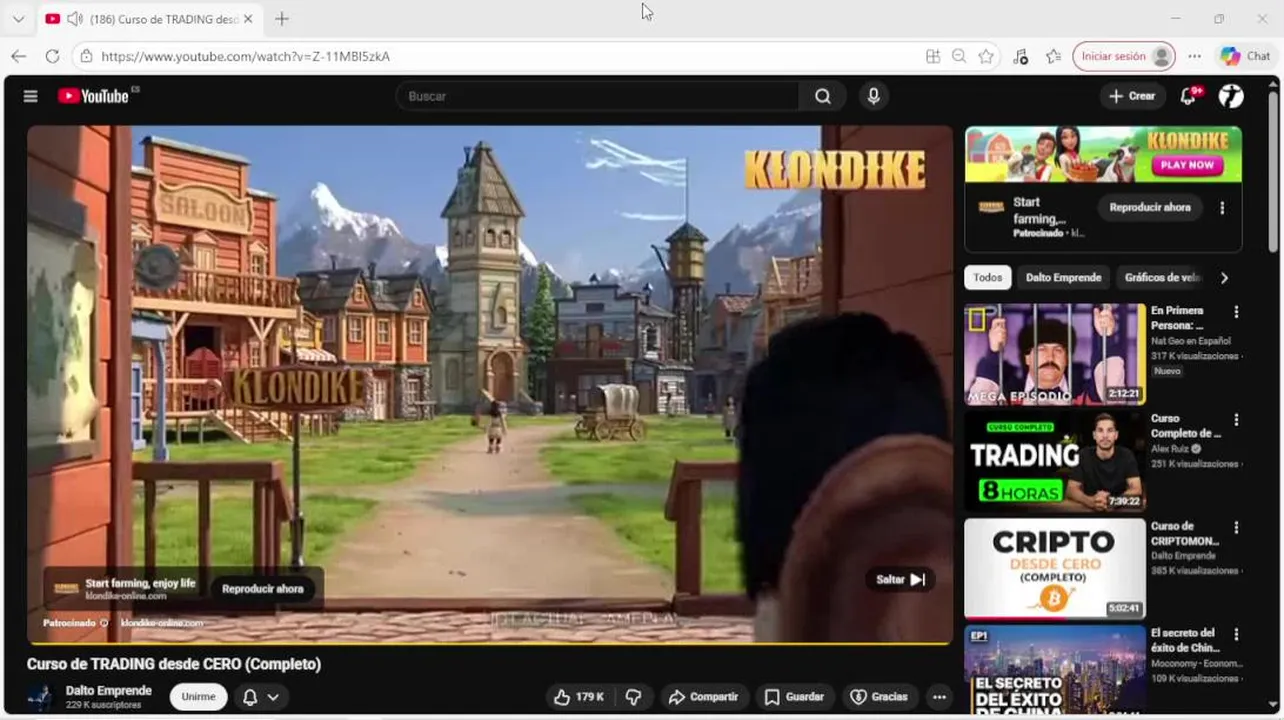Open the account avatar menu
The height and width of the screenshot is (720, 1284).
pyautogui.click(x=1231, y=96)
